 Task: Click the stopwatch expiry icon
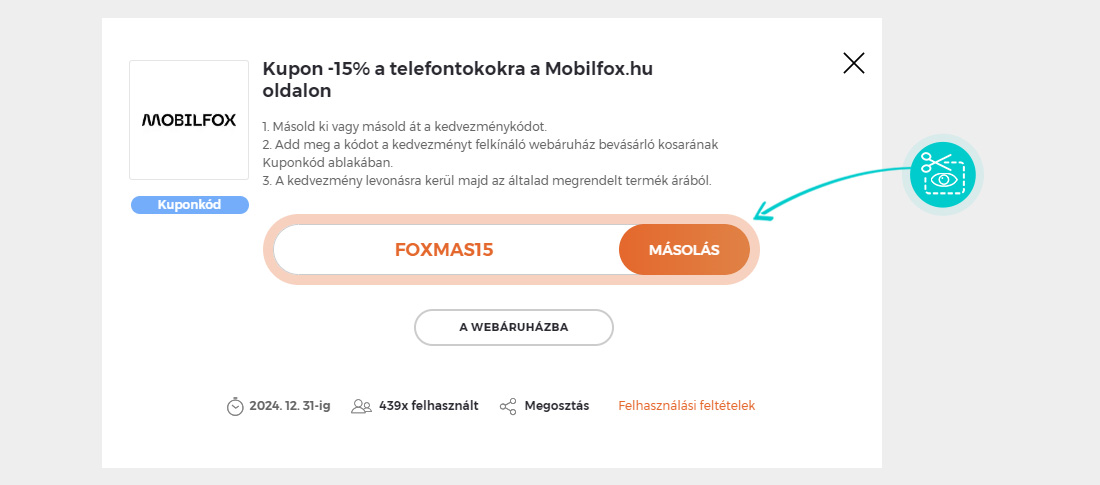pyautogui.click(x=235, y=406)
